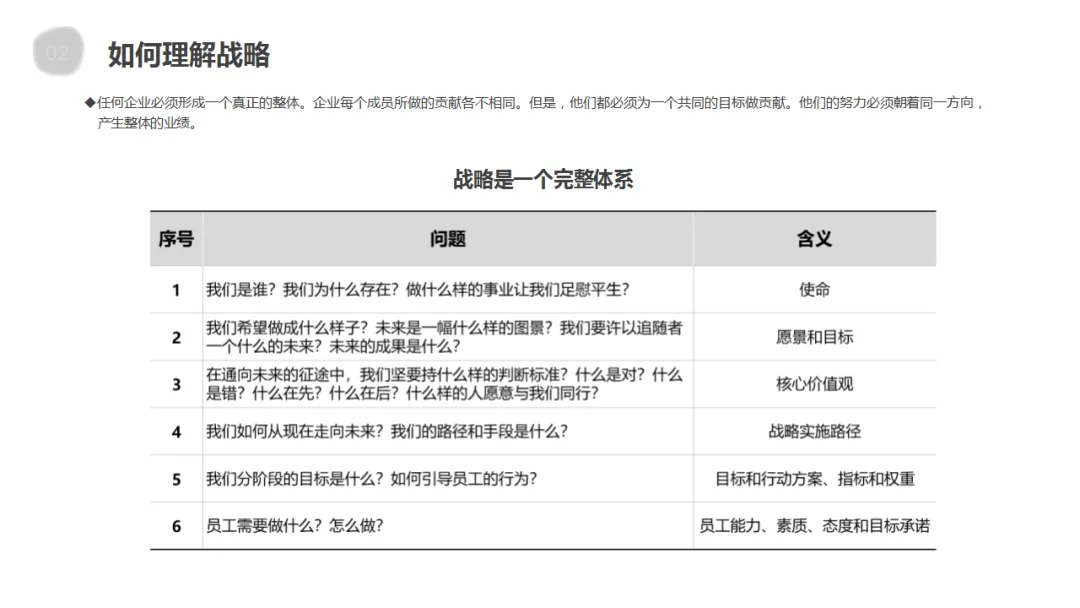Click the 目标和行动方案、指标和权重 cell
1080x608 pixels.
coord(814,479)
